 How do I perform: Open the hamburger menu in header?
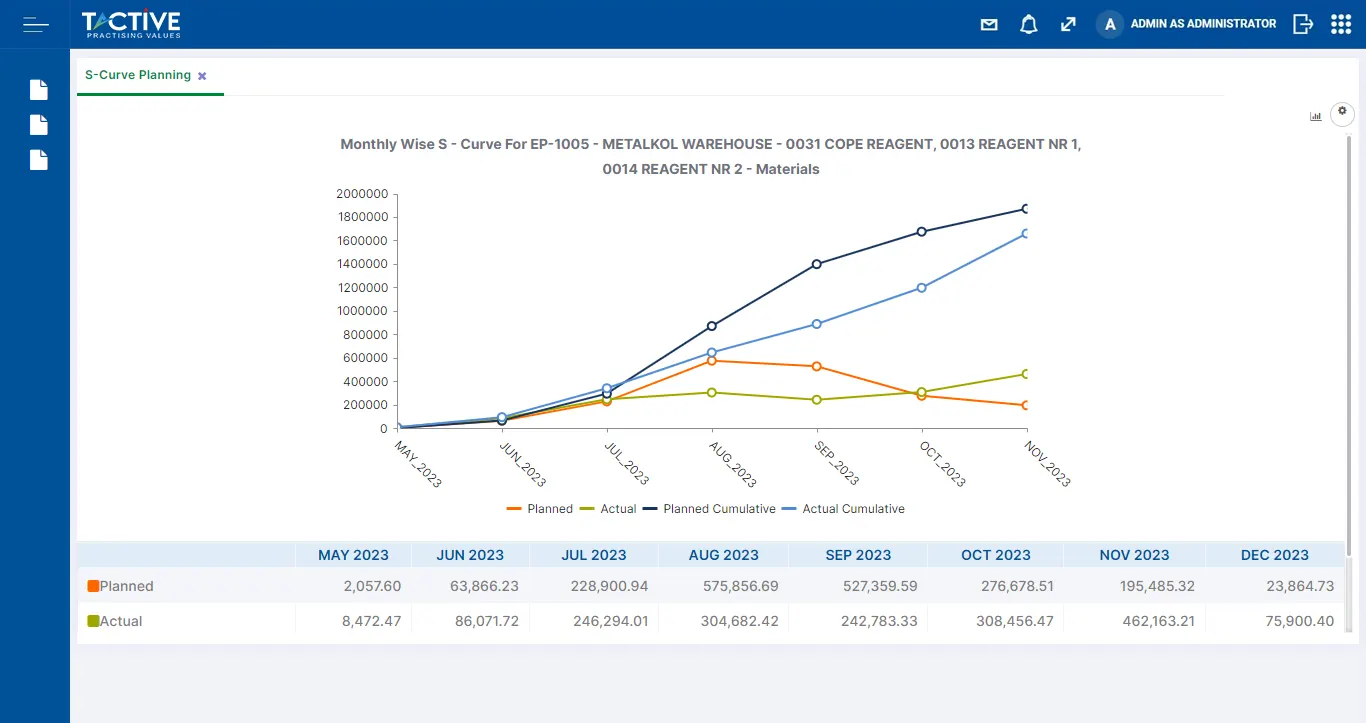point(36,24)
